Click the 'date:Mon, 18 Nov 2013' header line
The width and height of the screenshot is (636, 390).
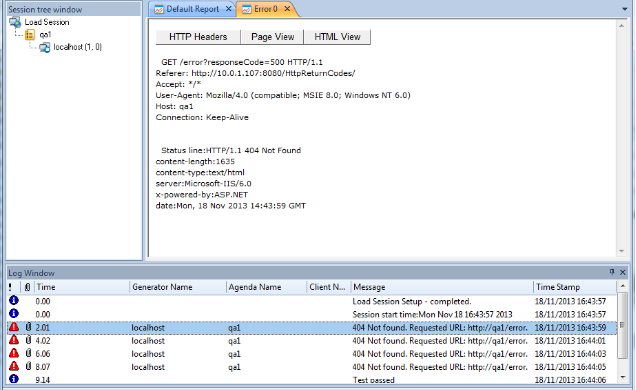coord(231,206)
